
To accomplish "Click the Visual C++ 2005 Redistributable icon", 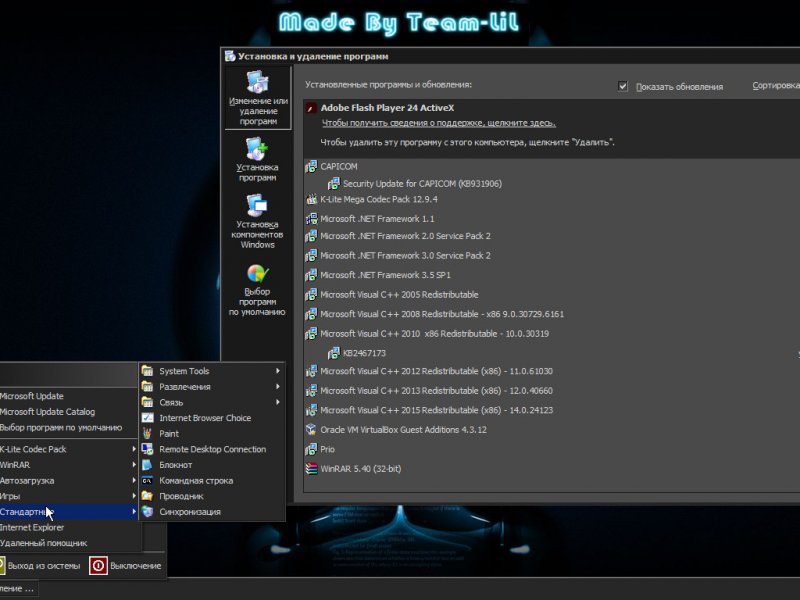I will pos(311,295).
